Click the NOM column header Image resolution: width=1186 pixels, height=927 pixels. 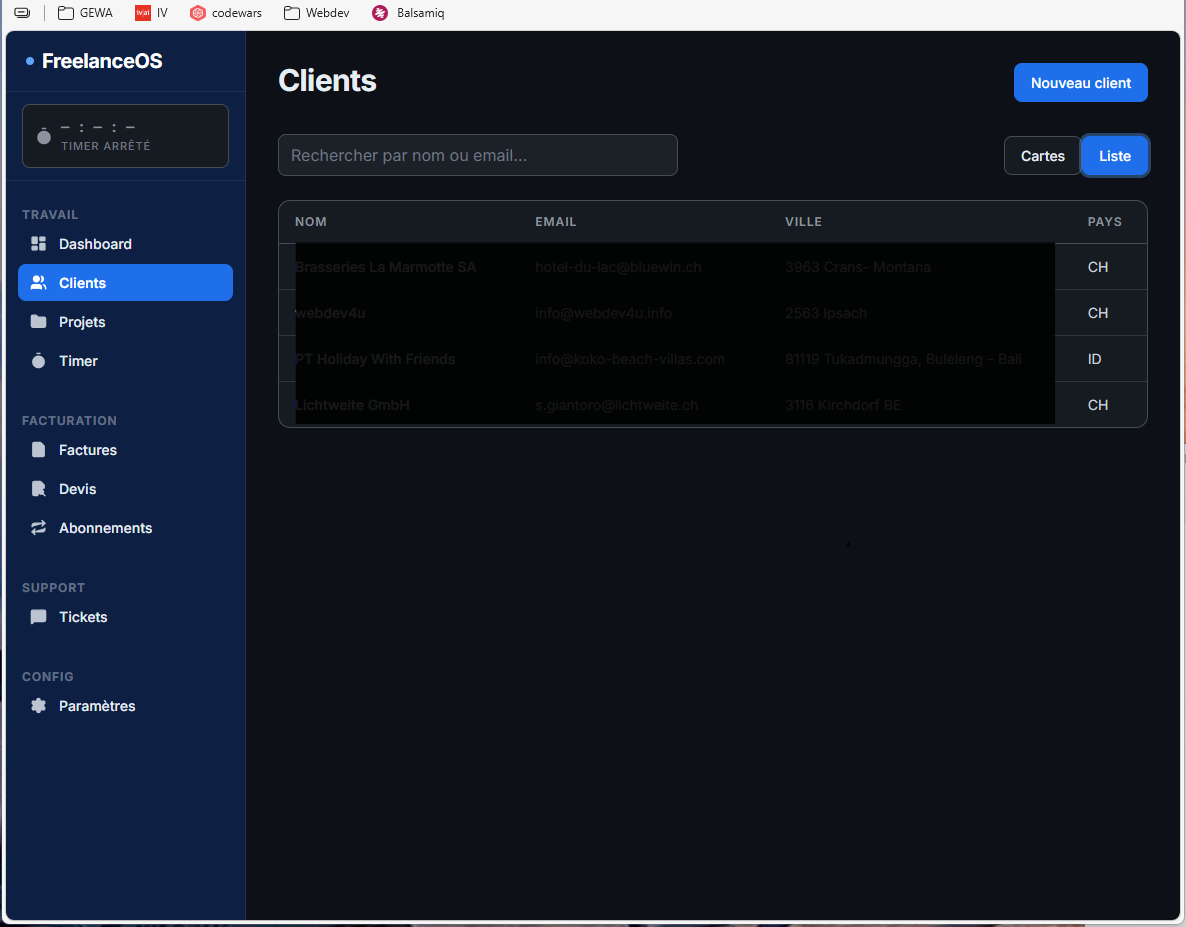point(311,222)
